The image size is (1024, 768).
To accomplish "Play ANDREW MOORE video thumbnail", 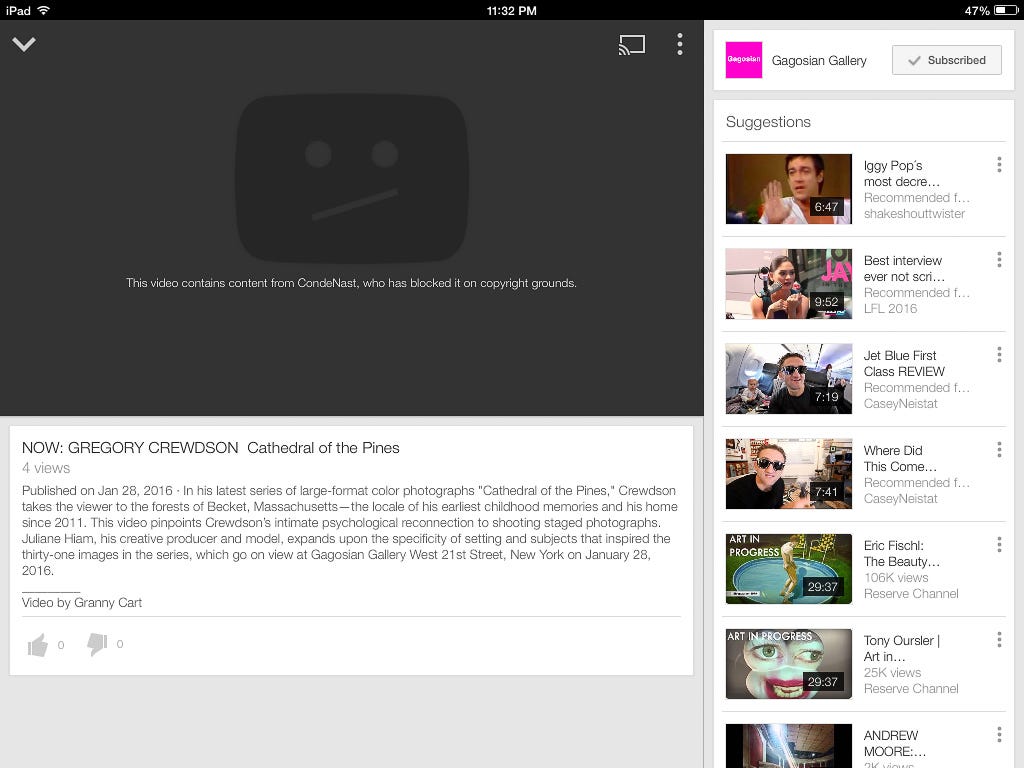I will (x=788, y=746).
